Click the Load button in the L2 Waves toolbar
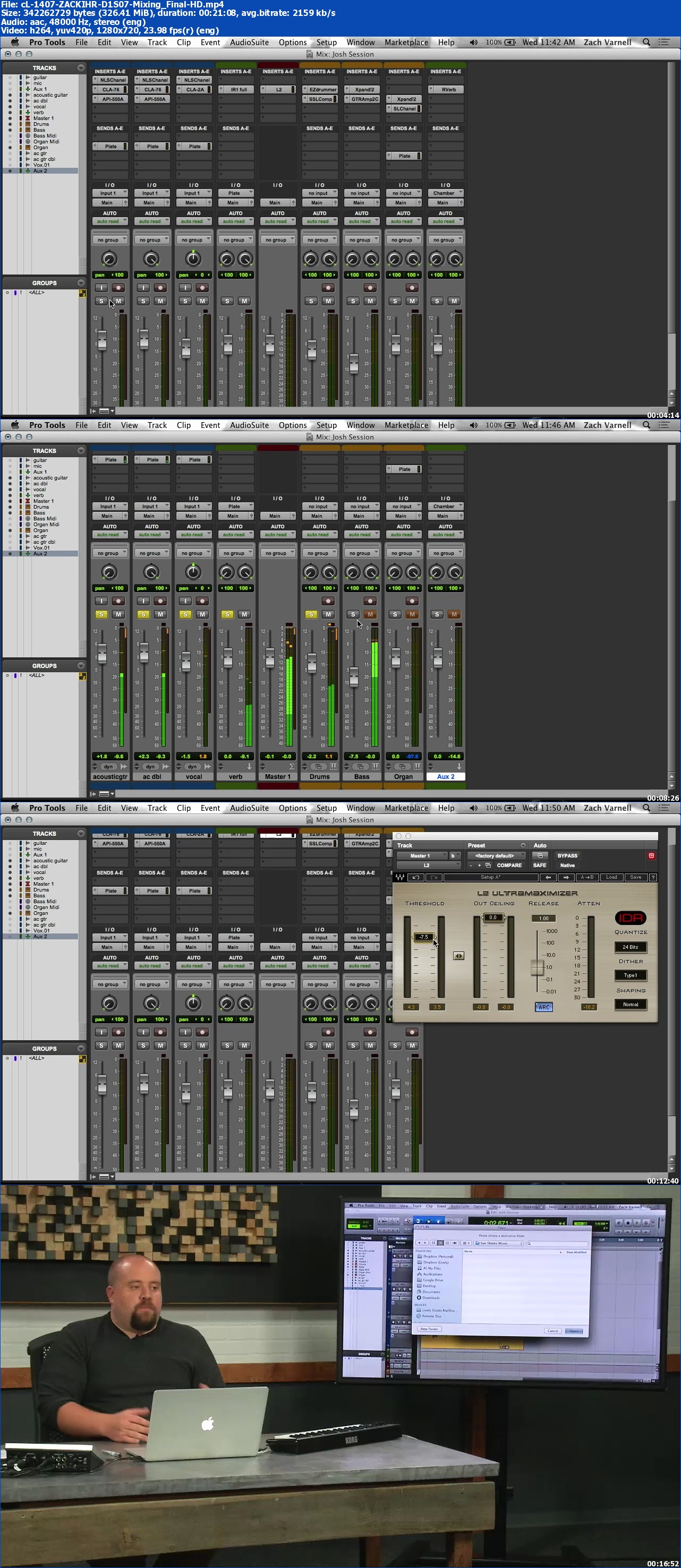 point(611,877)
